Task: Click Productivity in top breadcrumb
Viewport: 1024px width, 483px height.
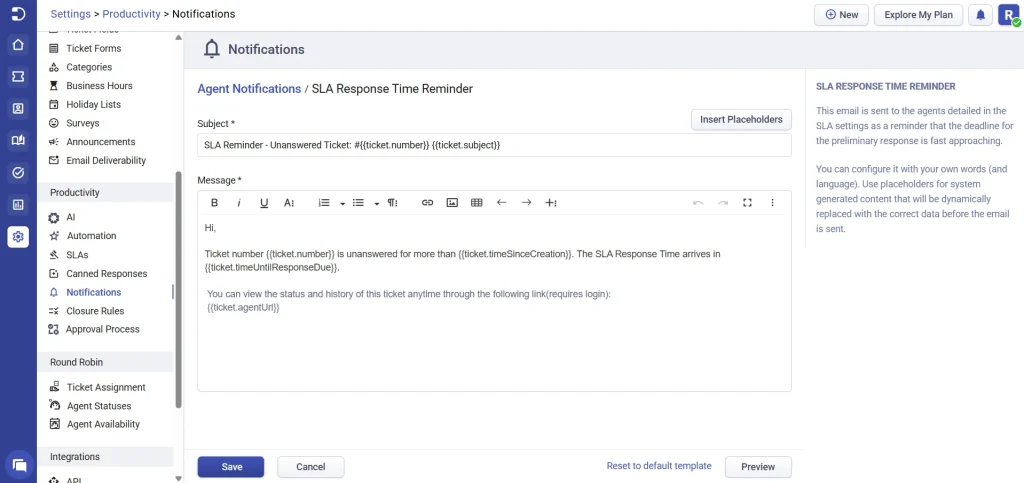Action: [x=131, y=14]
